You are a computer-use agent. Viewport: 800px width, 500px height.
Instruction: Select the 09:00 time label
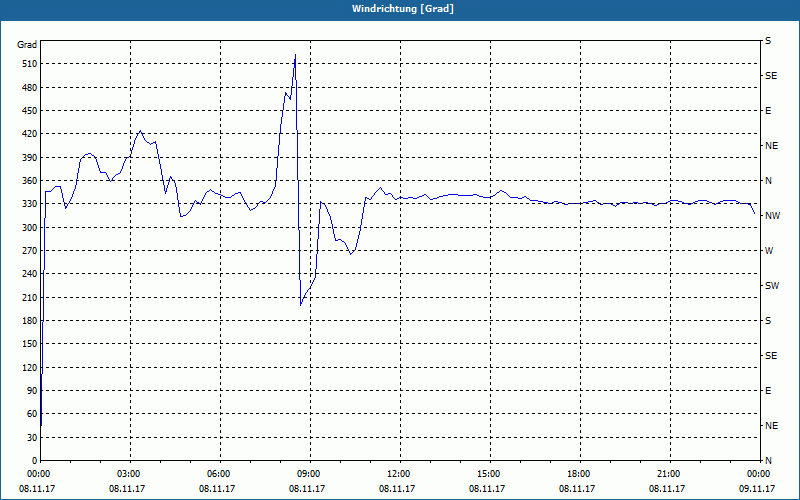pos(310,474)
